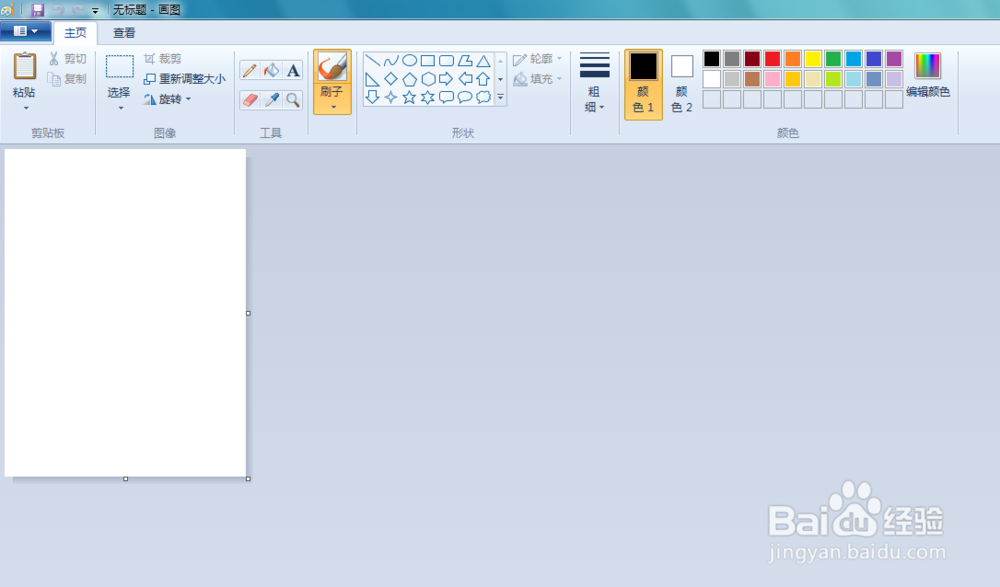Choose the Rounded rectangular callout shape
The image size is (1000, 587).
tap(446, 97)
